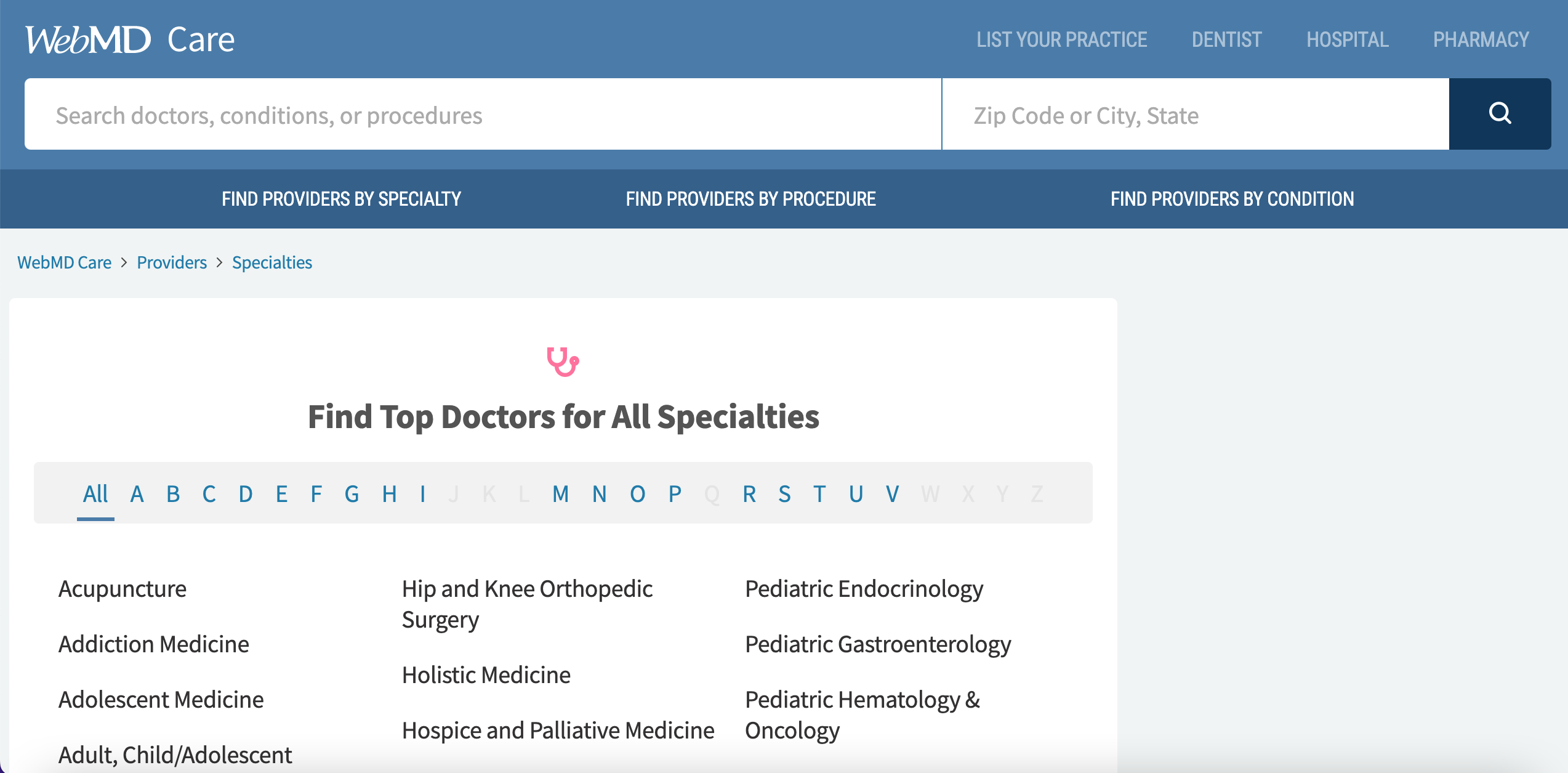The height and width of the screenshot is (773, 1568).
Task: Click the doctors, conditions, procedures search field
Action: (x=483, y=114)
